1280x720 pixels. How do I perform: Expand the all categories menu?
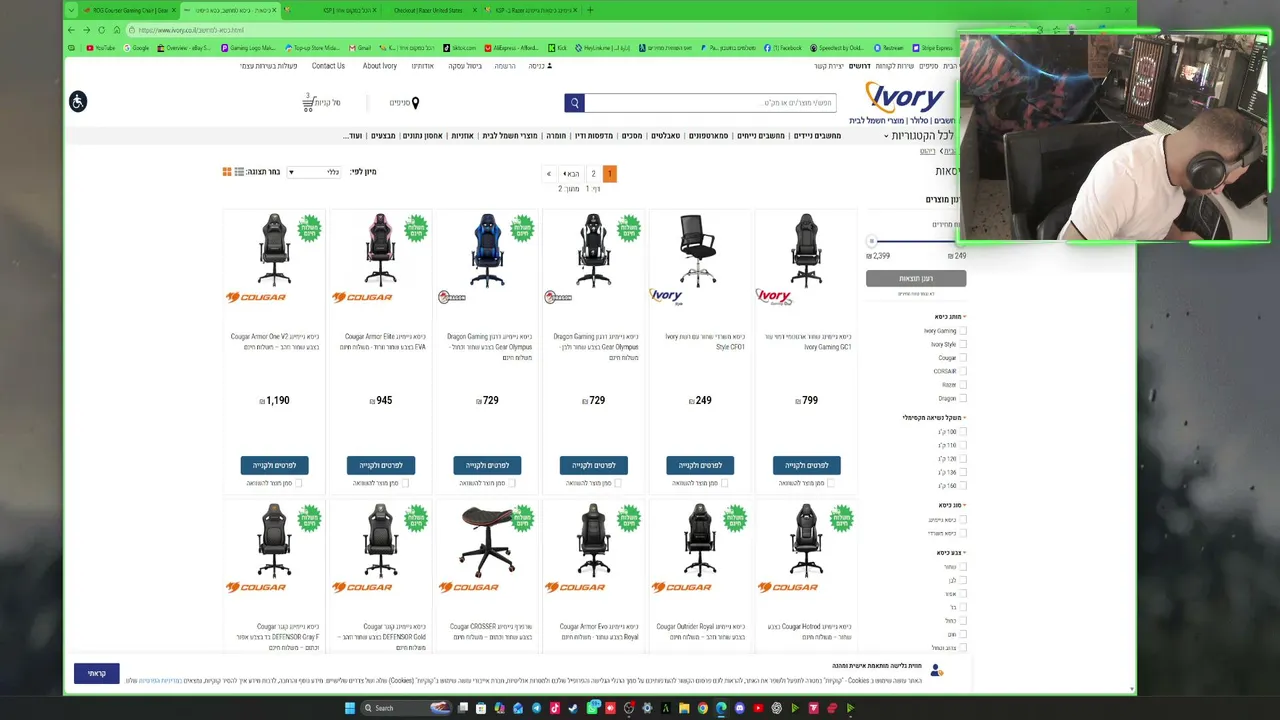(920, 135)
